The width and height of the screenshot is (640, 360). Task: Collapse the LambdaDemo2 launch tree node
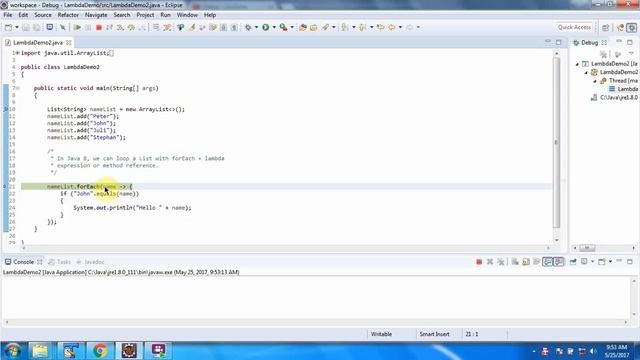coord(577,64)
